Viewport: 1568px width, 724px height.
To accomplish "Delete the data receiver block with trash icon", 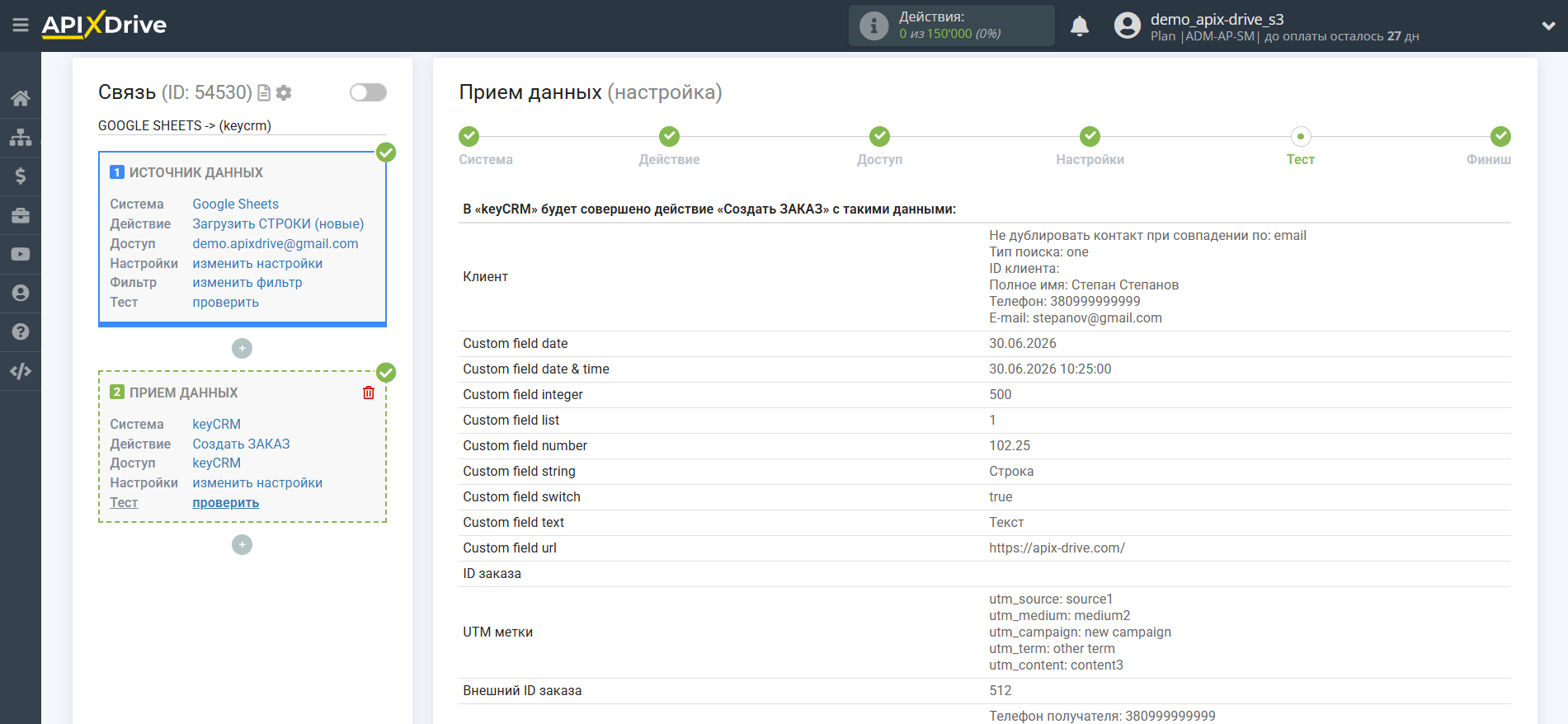I will 369,393.
